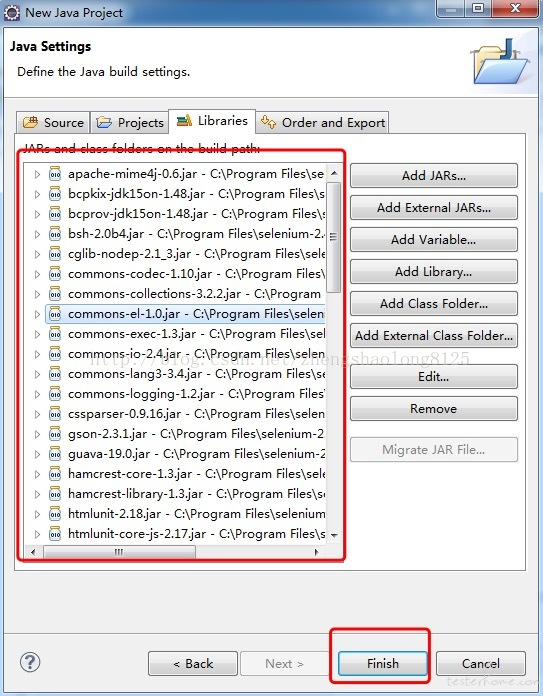
Task: Click the Add External JARs... button
Action: 434,208
